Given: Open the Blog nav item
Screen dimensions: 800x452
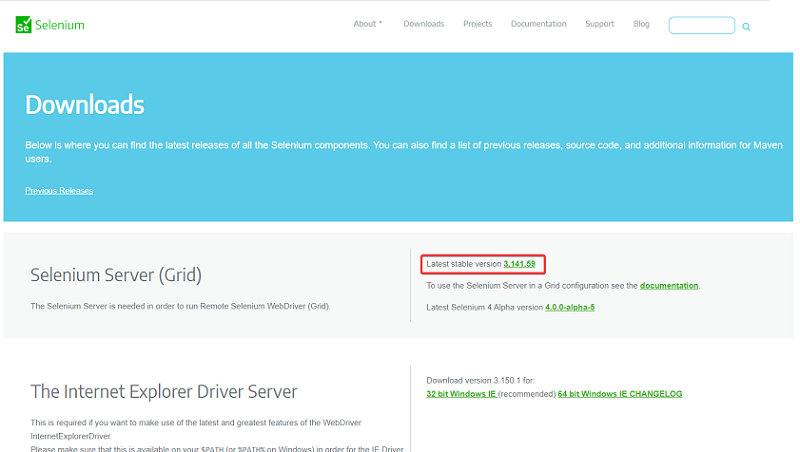Looking at the screenshot, I should click(641, 23).
